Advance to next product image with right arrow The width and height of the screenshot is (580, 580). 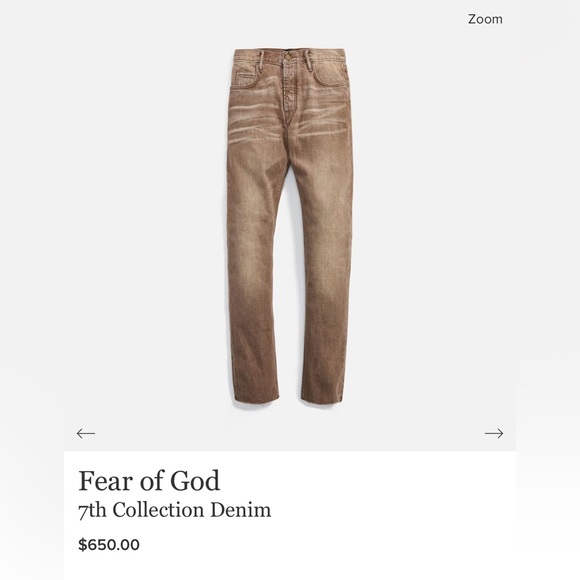click(494, 433)
